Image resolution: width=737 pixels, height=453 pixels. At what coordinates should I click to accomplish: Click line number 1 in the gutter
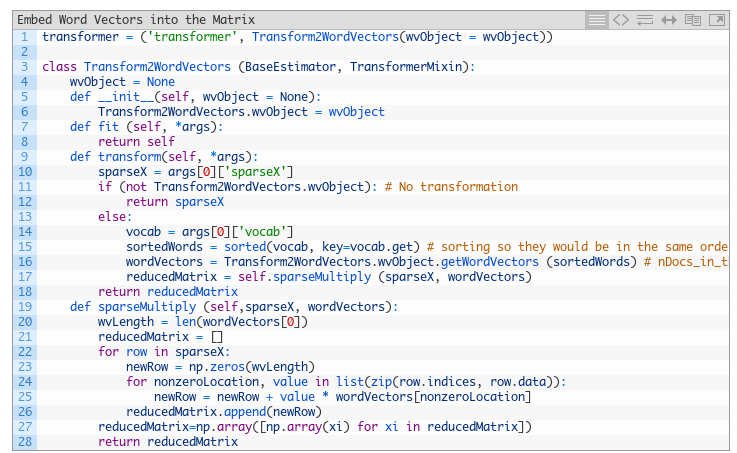coord(24,37)
